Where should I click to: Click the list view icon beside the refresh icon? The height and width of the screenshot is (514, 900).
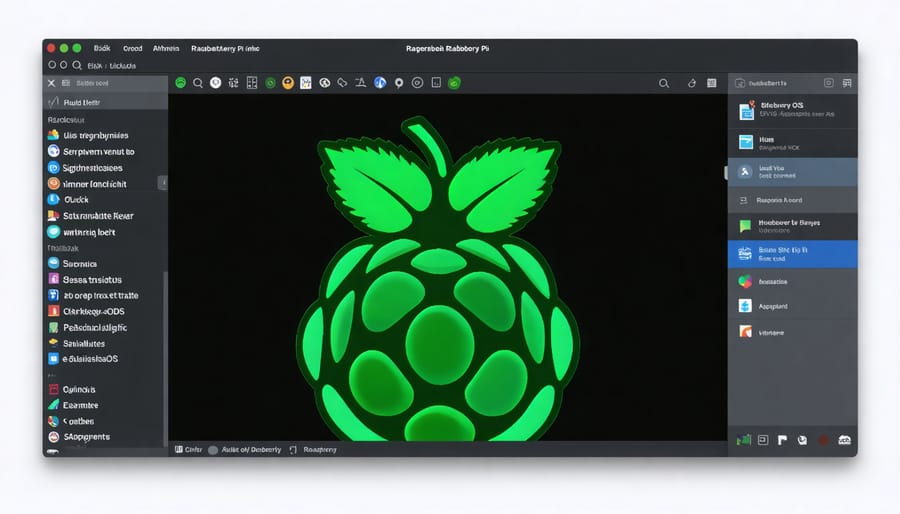click(x=712, y=83)
